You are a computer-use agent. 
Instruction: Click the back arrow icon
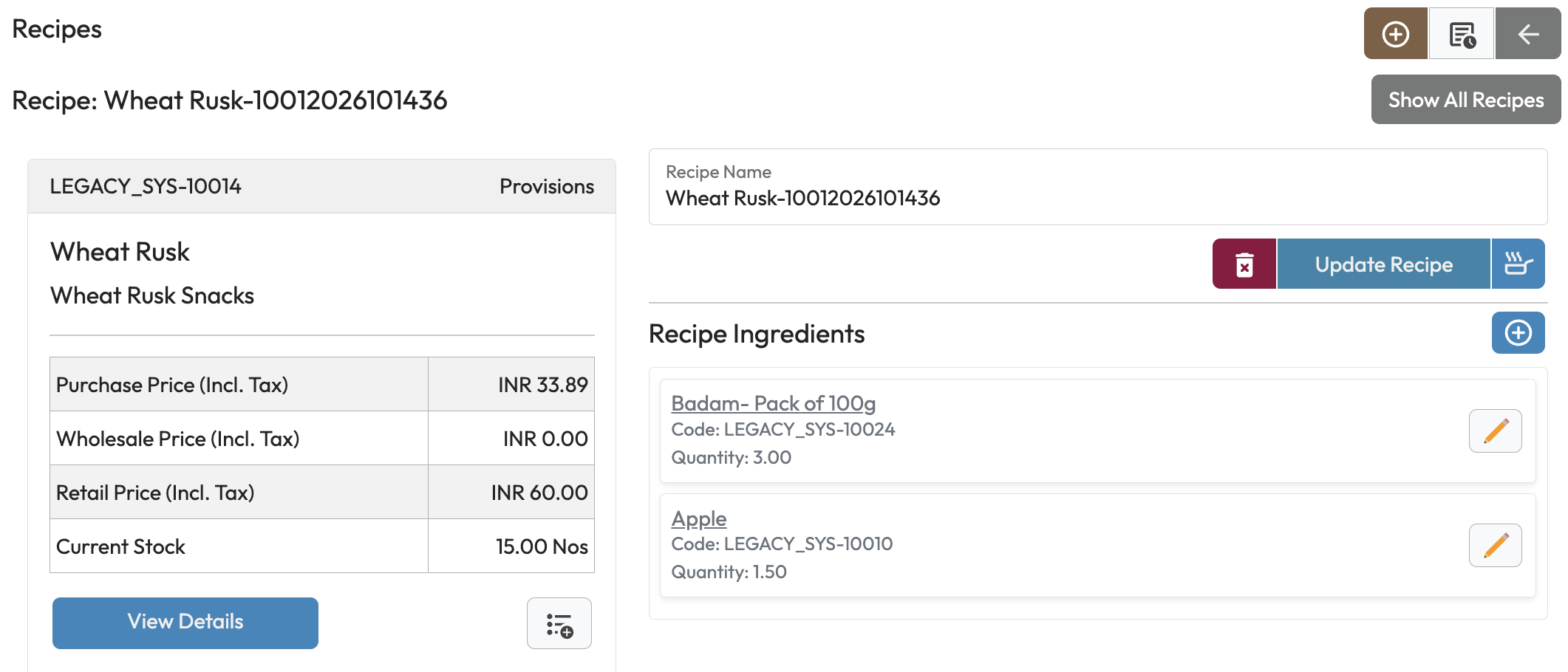pyautogui.click(x=1527, y=34)
